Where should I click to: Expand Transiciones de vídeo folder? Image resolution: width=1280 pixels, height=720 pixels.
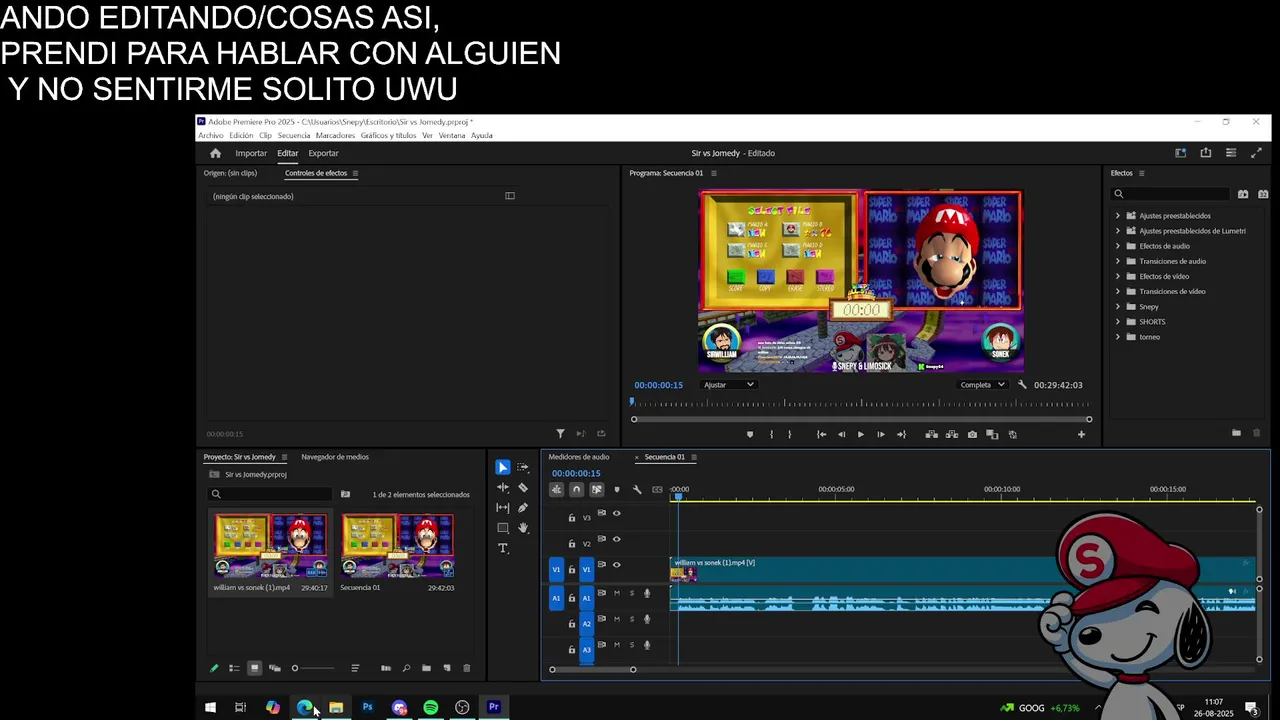pos(1118,291)
